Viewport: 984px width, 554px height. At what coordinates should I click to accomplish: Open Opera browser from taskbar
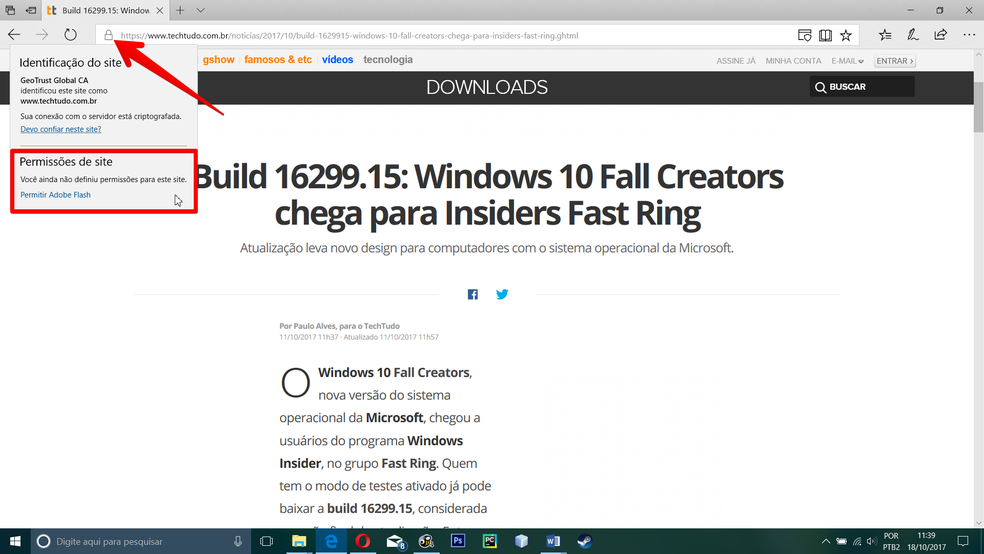click(363, 541)
